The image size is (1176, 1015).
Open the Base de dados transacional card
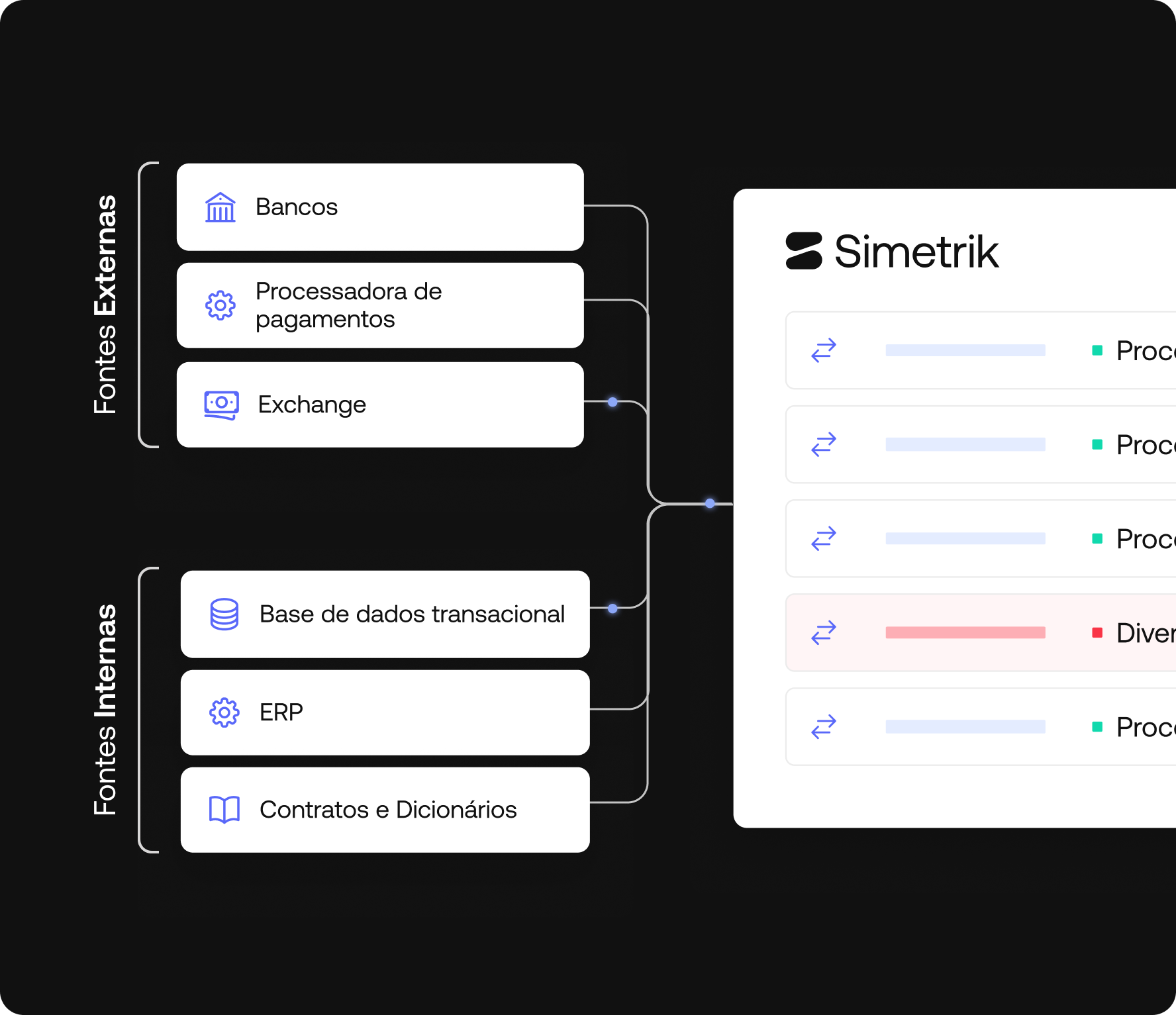385,614
